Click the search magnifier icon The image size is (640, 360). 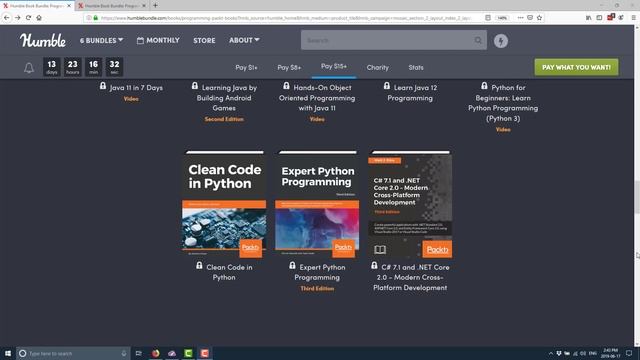point(478,40)
